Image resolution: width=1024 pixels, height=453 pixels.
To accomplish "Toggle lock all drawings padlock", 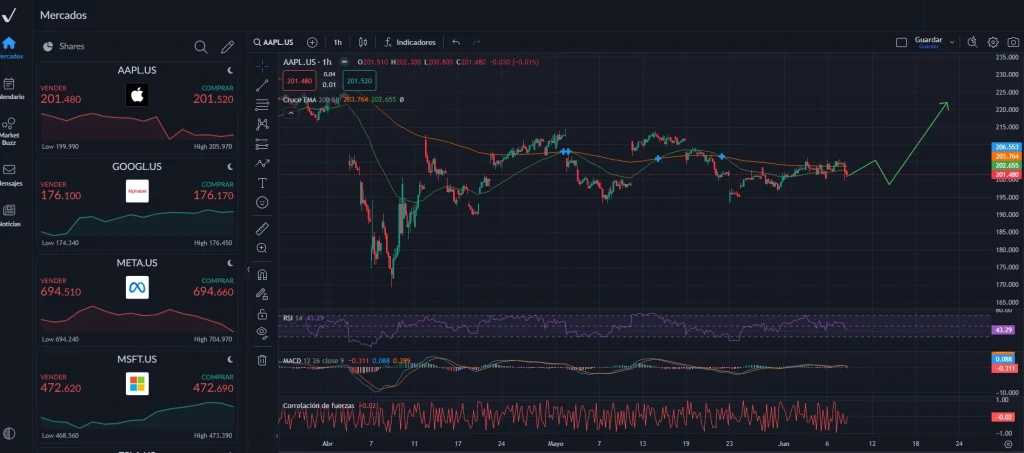I will [262, 314].
